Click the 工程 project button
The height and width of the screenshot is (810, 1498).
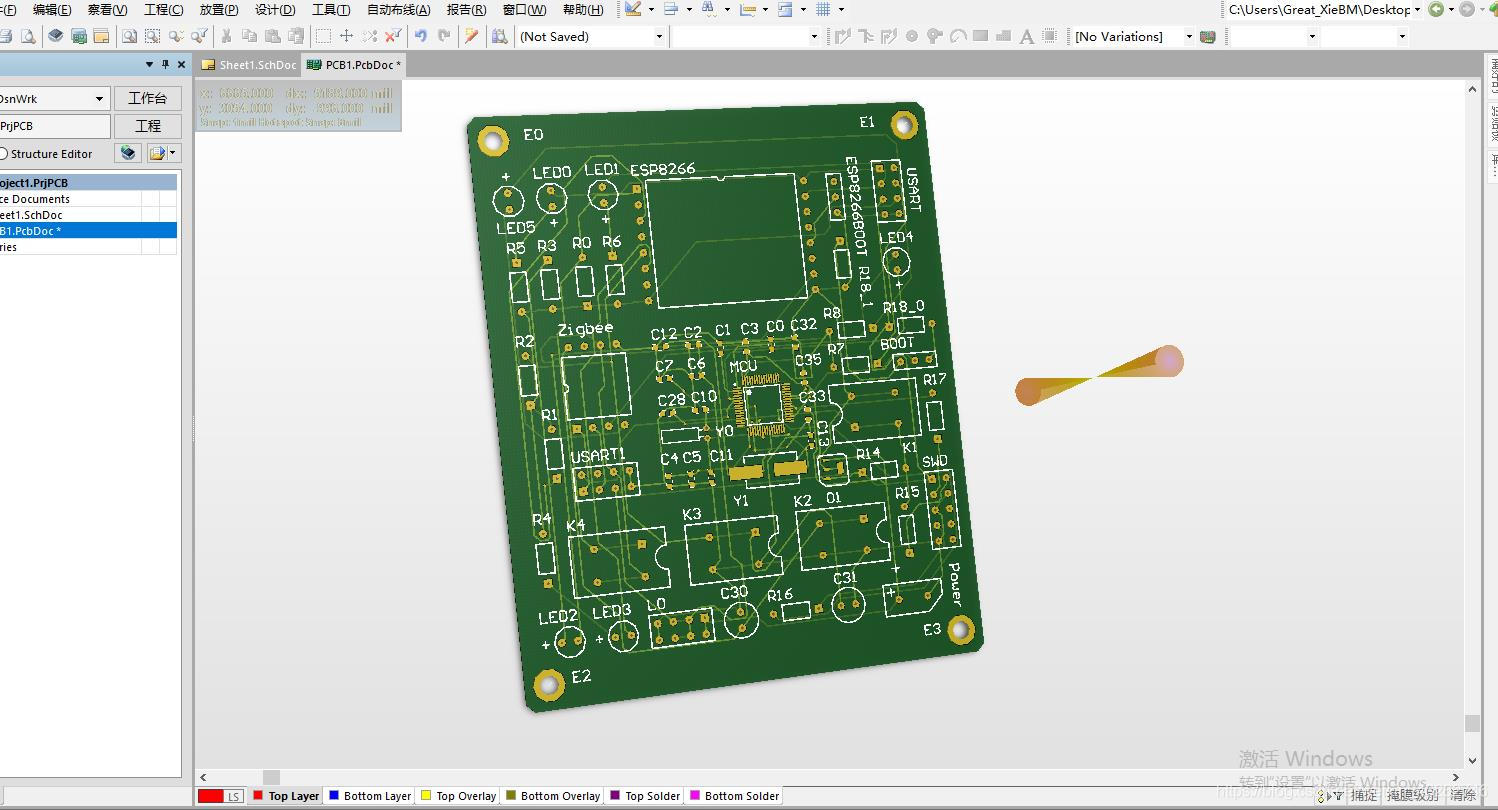(148, 126)
